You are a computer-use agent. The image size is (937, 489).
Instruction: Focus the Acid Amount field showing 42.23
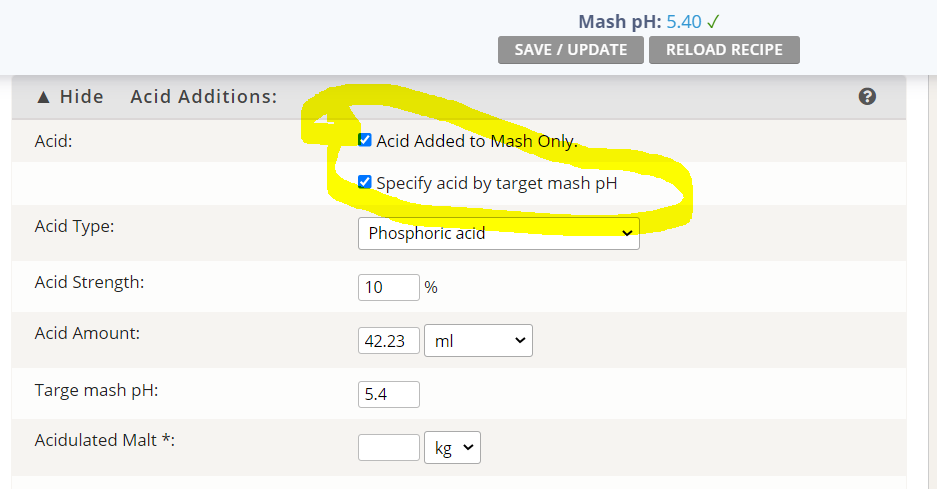click(388, 340)
